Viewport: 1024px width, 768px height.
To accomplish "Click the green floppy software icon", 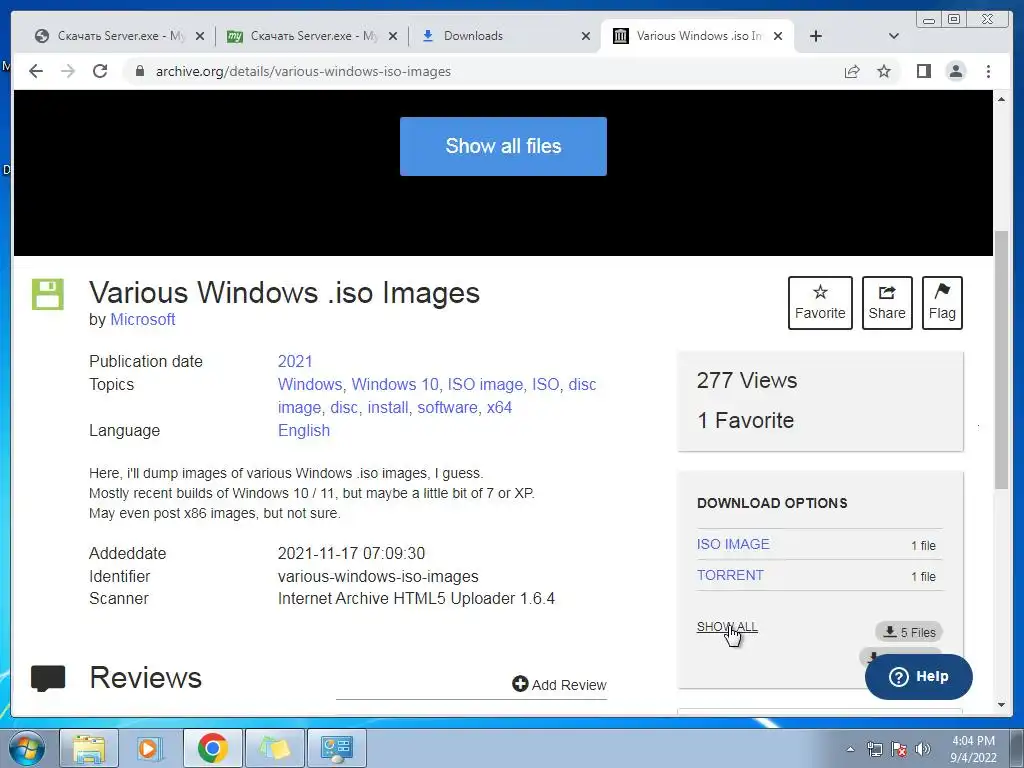I will click(x=48, y=294).
